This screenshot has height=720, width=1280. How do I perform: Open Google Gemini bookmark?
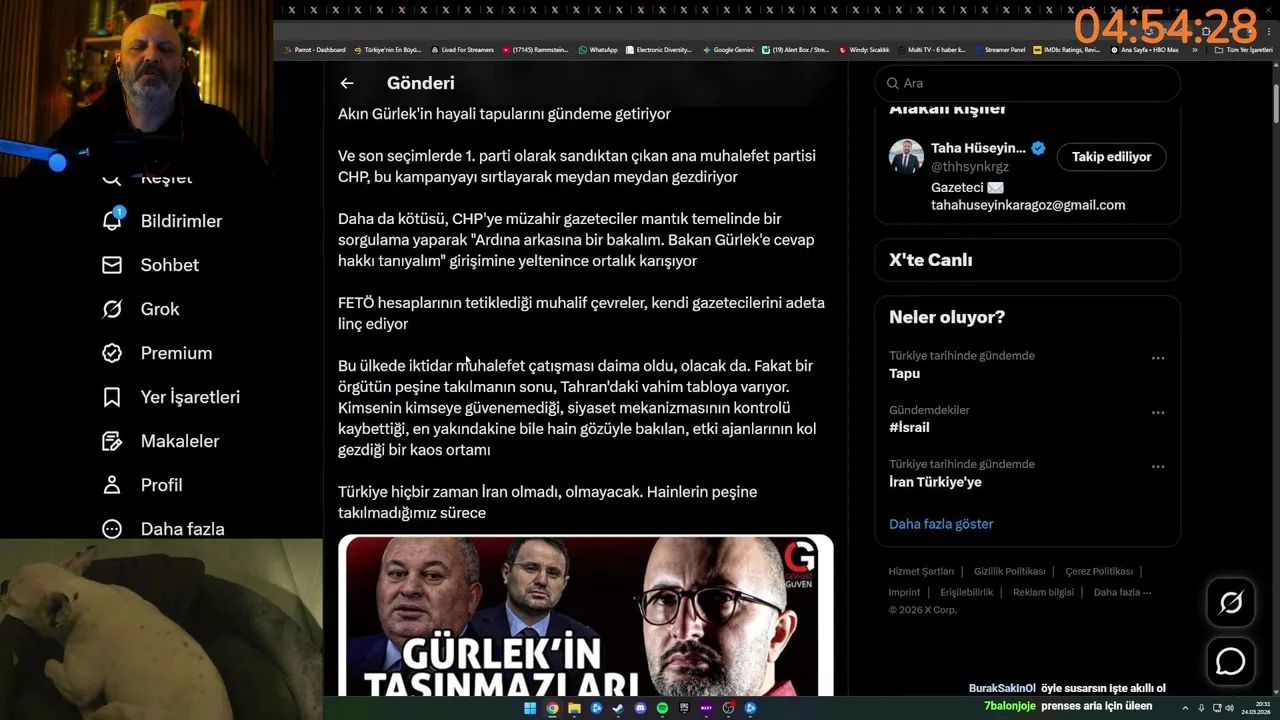[x=728, y=49]
